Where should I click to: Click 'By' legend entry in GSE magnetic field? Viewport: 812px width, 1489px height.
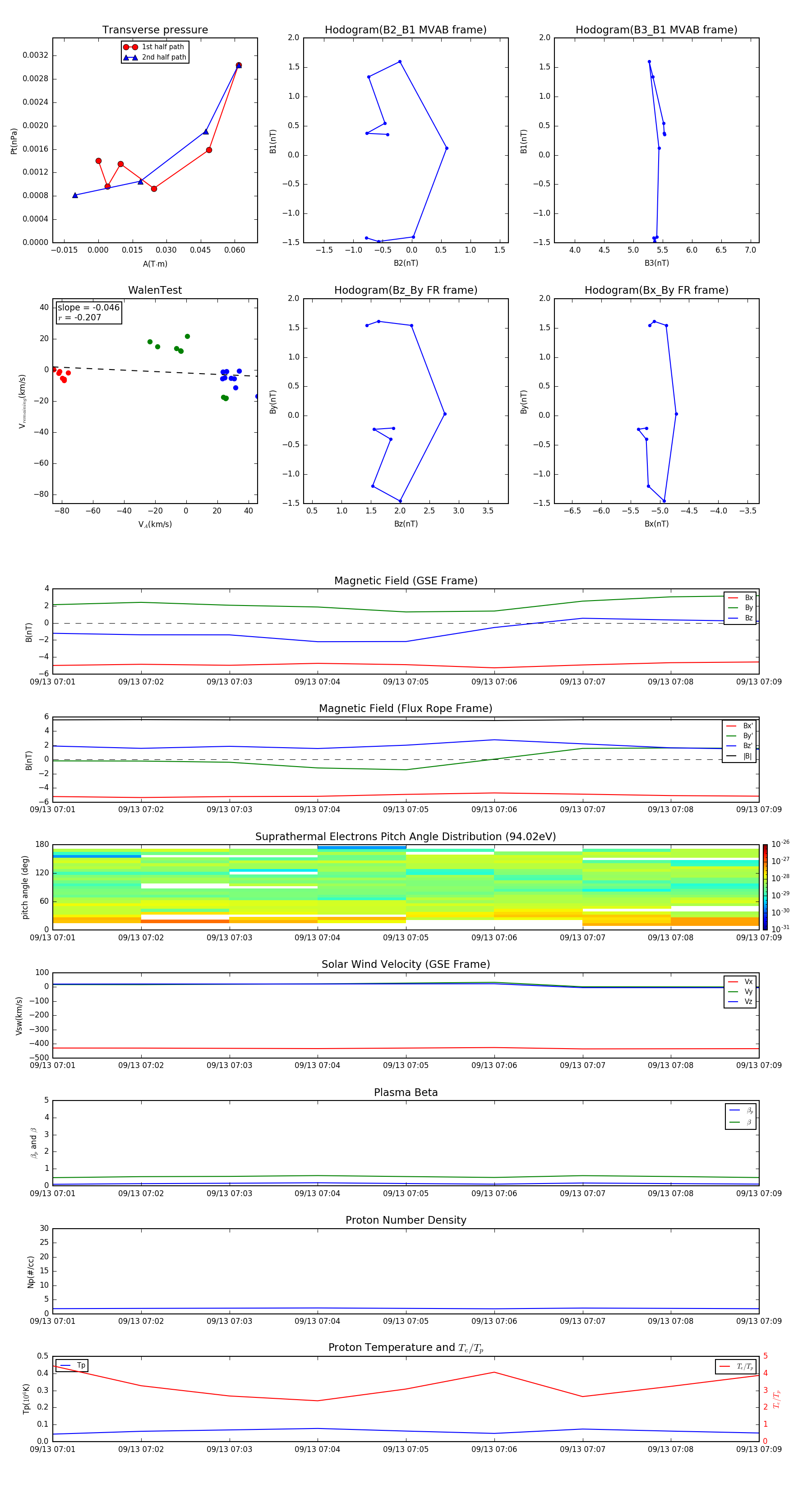[740, 608]
